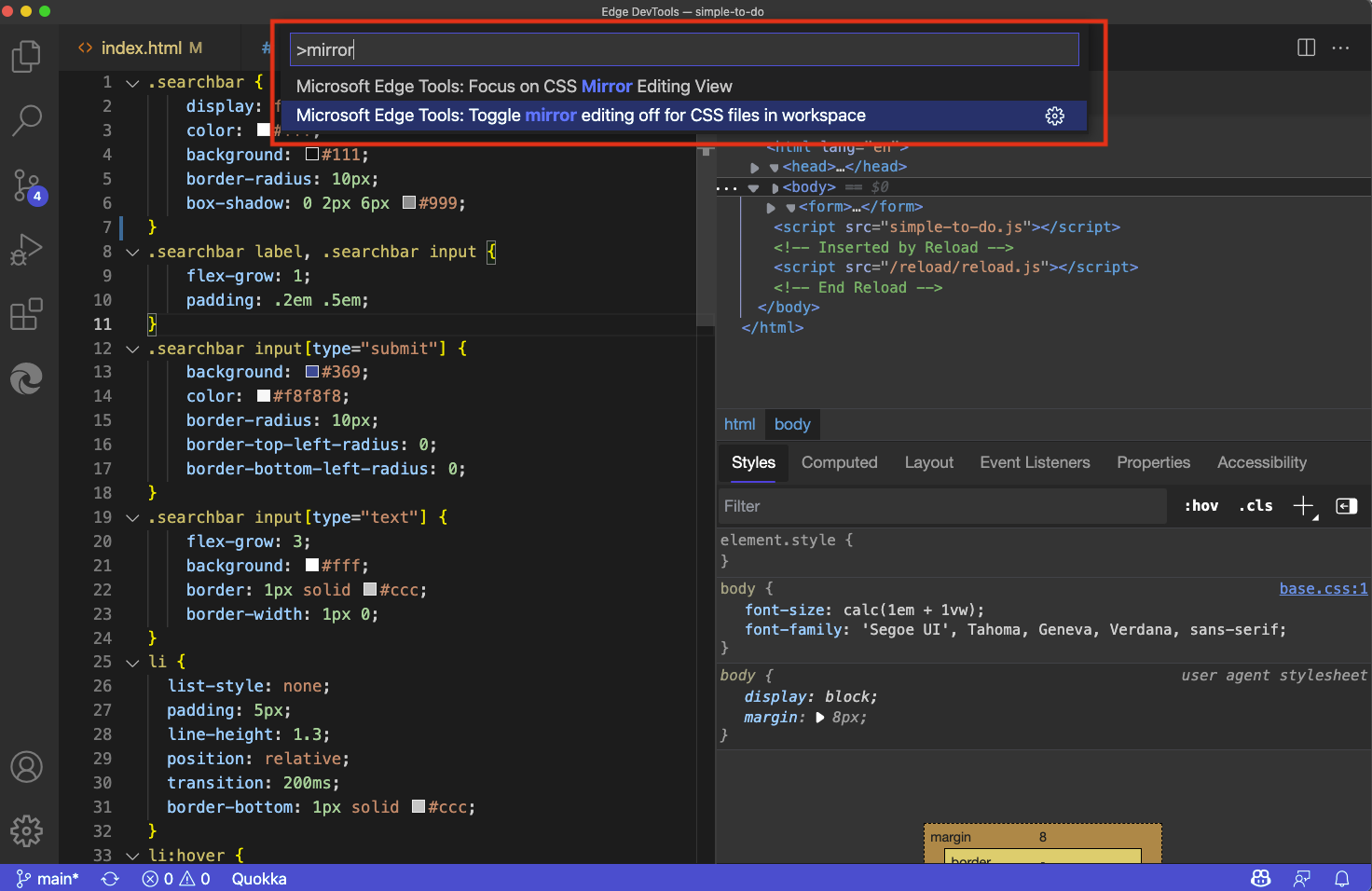Select the Search icon in the activity bar
Viewport: 1372px width, 891px height.
click(26, 121)
